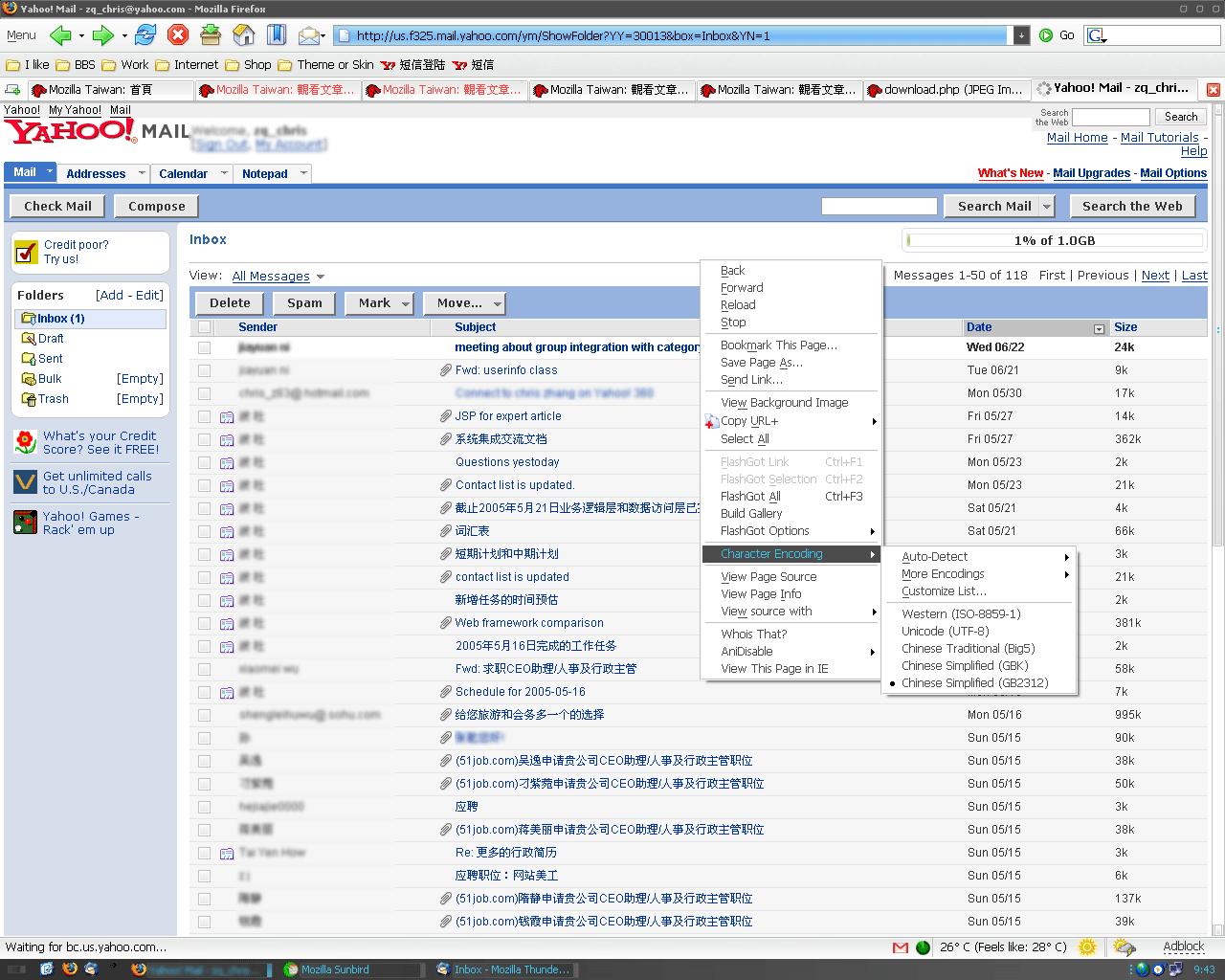The height and width of the screenshot is (980, 1225).
Task: Click the 1% of 1.0GB storage bar
Action: tap(1054, 241)
